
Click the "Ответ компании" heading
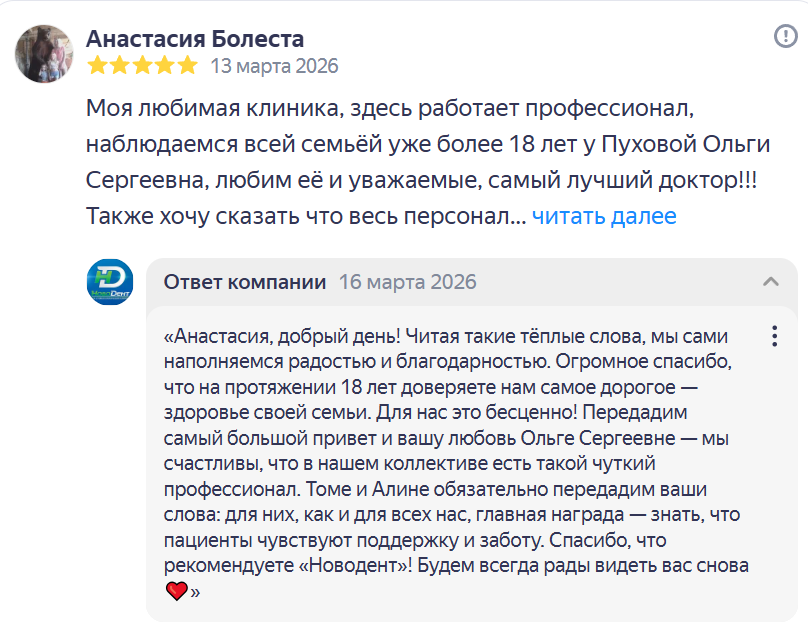click(x=245, y=282)
